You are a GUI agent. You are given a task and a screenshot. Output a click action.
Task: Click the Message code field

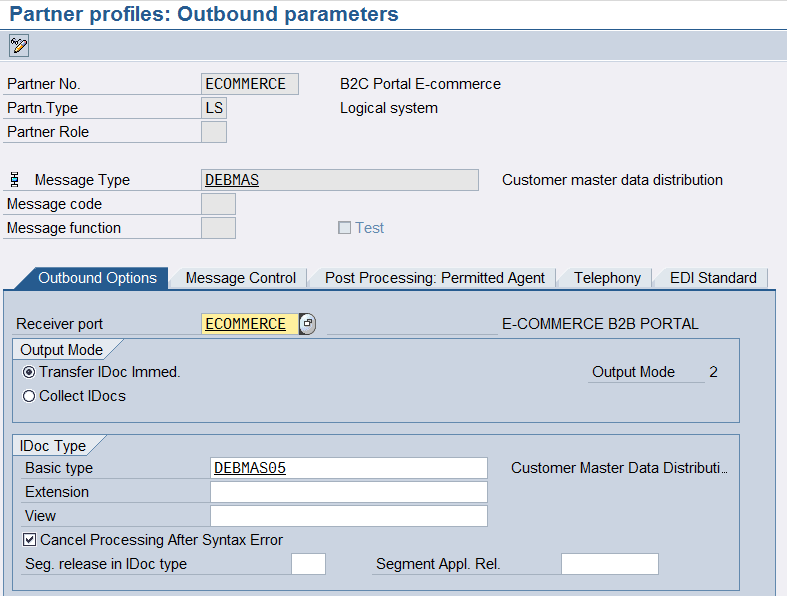[218, 204]
